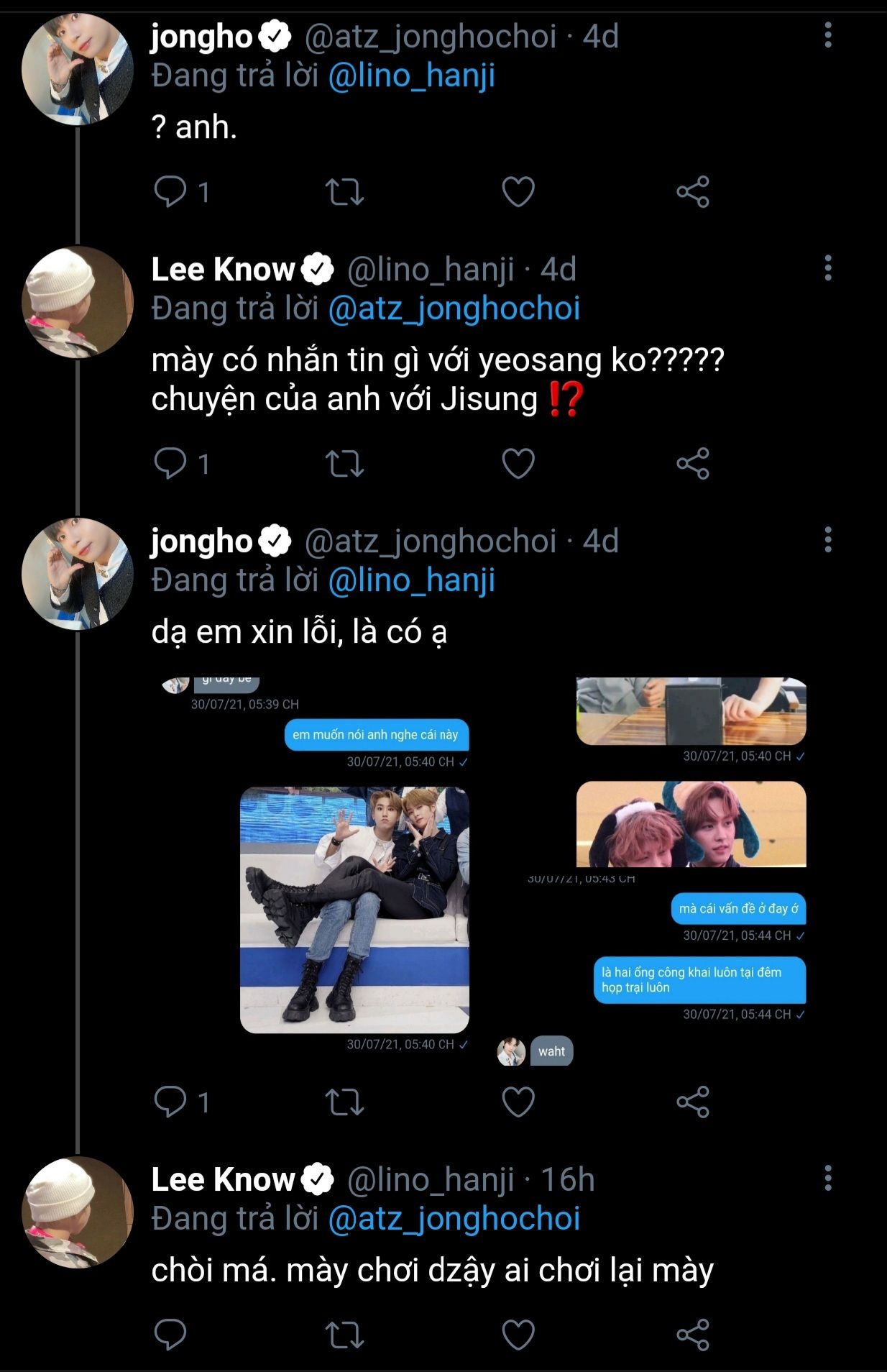The width and height of the screenshot is (887, 1372).
Task: Open more options on Lee Know's yeosang tweet
Action: (x=828, y=268)
